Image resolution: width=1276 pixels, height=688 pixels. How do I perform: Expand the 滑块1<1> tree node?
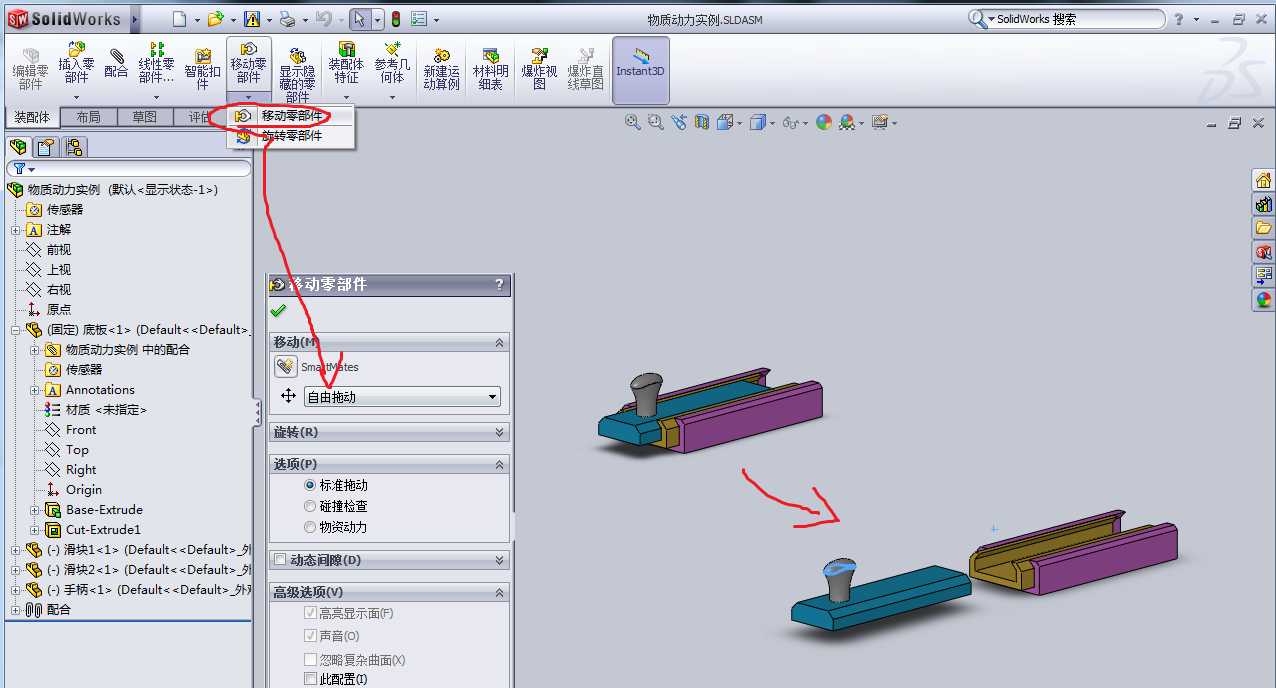coord(16,550)
